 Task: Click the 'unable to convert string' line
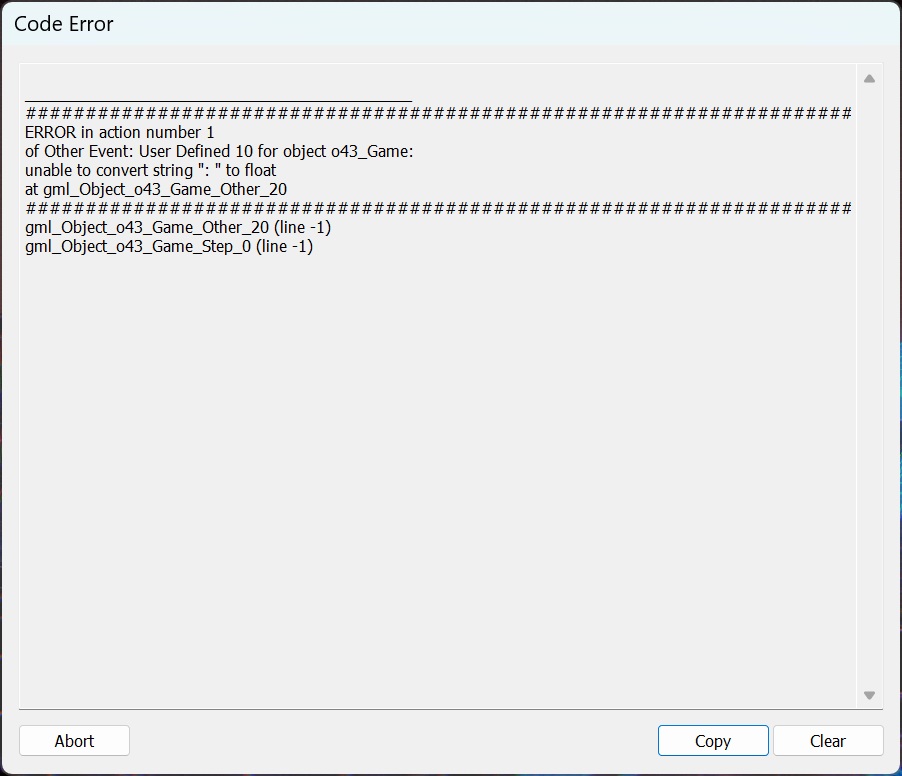point(150,170)
